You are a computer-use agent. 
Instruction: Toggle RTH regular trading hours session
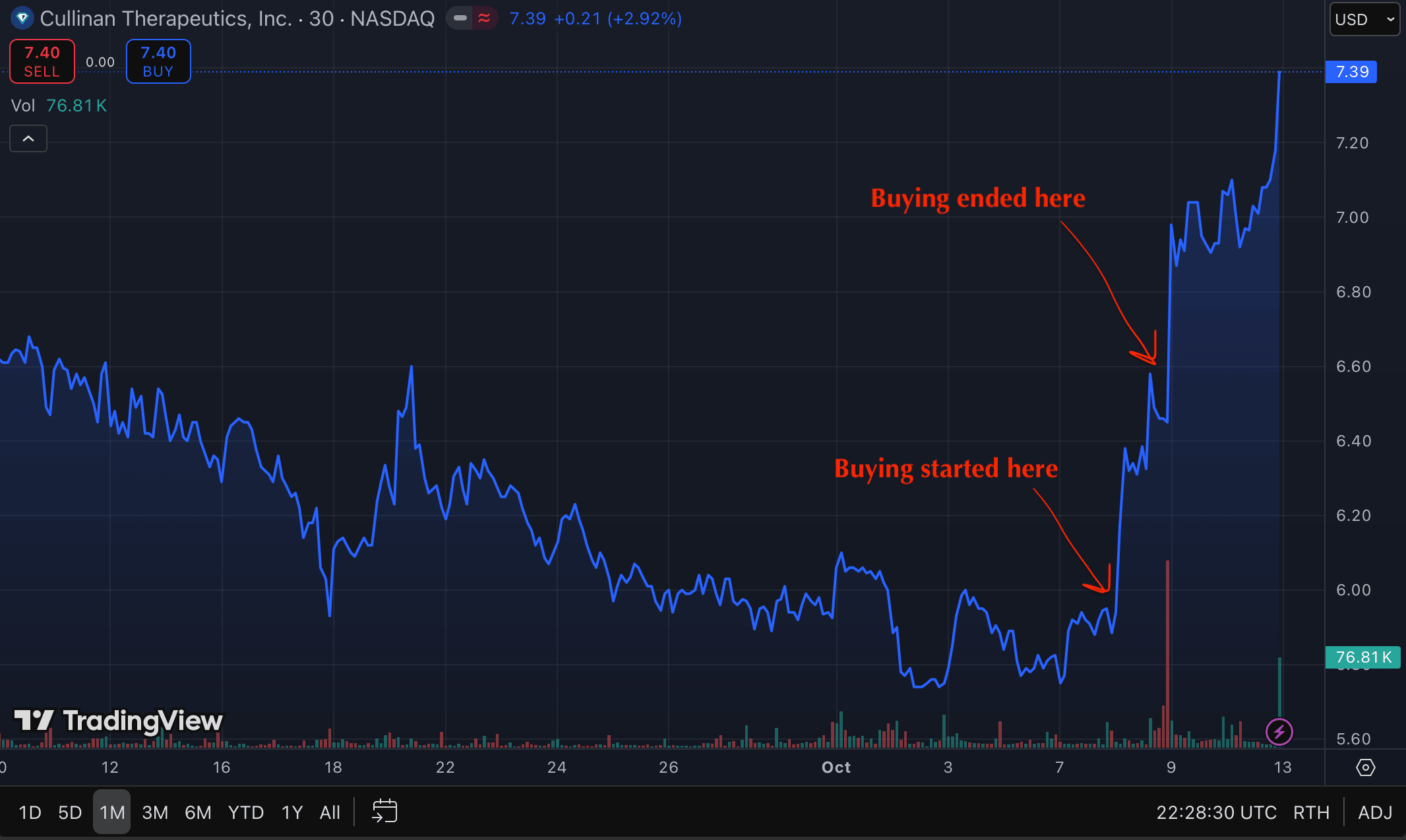(x=1311, y=812)
